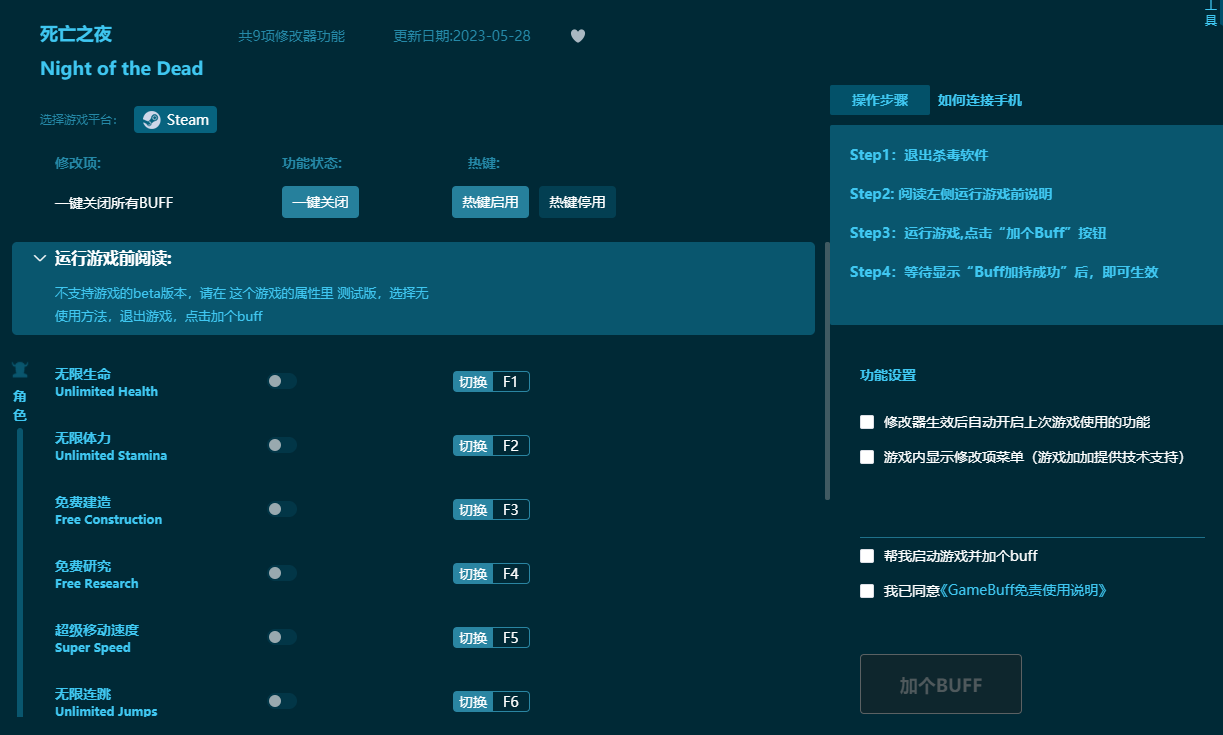Open the 如何连接手机 tab
Viewport: 1223px width, 735px height.
(980, 100)
